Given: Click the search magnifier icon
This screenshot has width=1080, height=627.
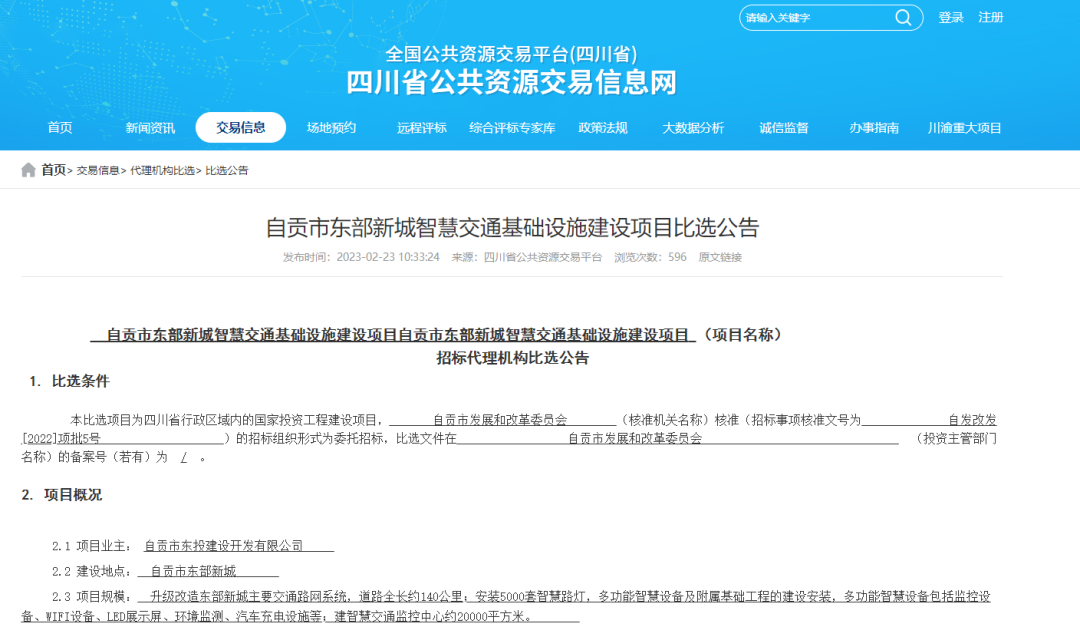Looking at the screenshot, I should [x=903, y=18].
